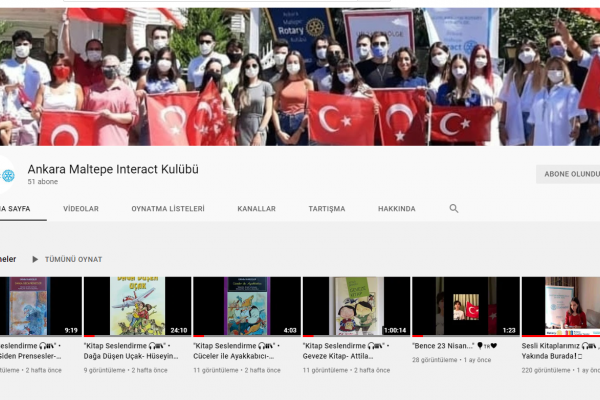This screenshot has width=600, height=400.
Task: Click the channel banner group photo
Action: click(300, 77)
